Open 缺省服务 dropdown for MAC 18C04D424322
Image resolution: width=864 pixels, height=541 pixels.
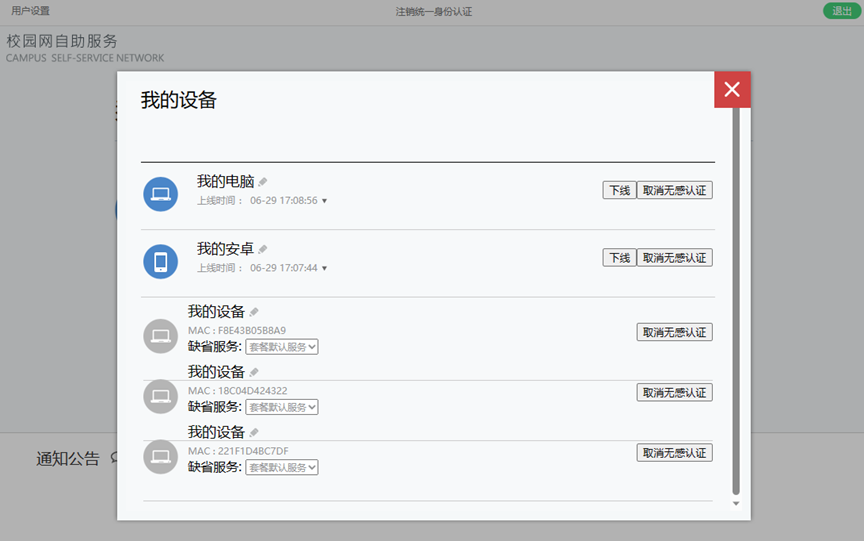(282, 407)
